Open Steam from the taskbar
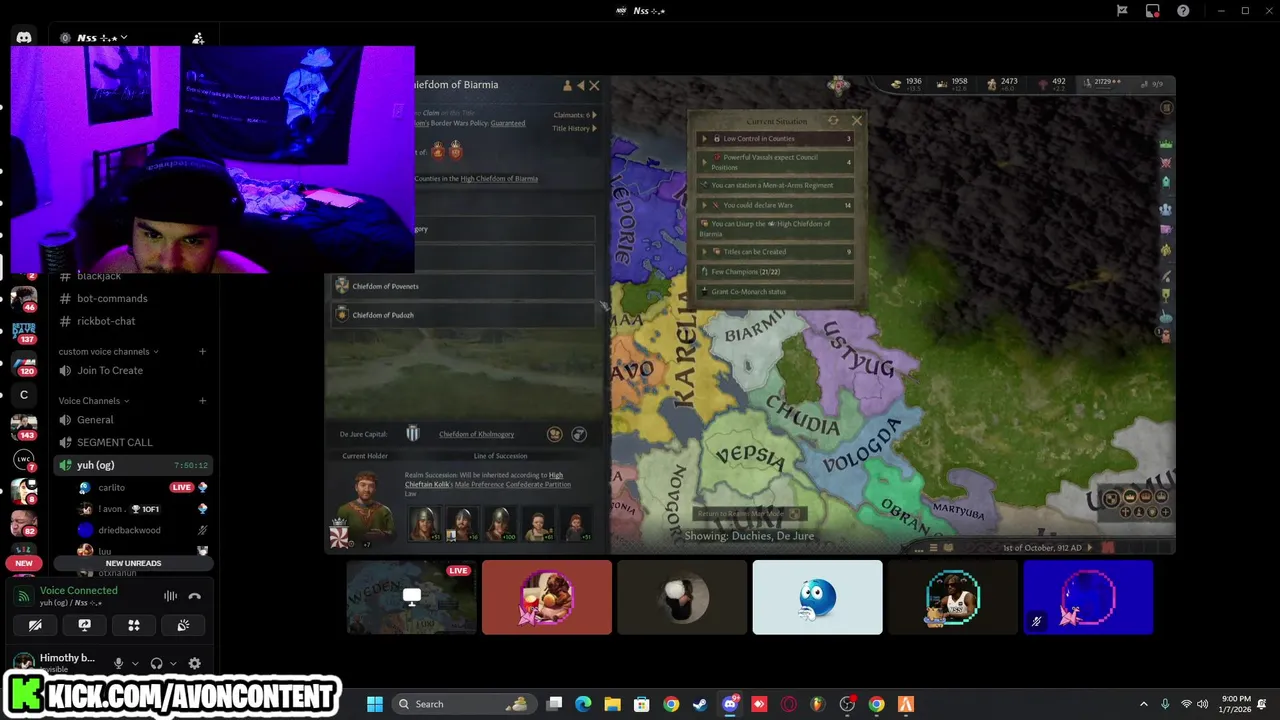 click(x=700, y=704)
